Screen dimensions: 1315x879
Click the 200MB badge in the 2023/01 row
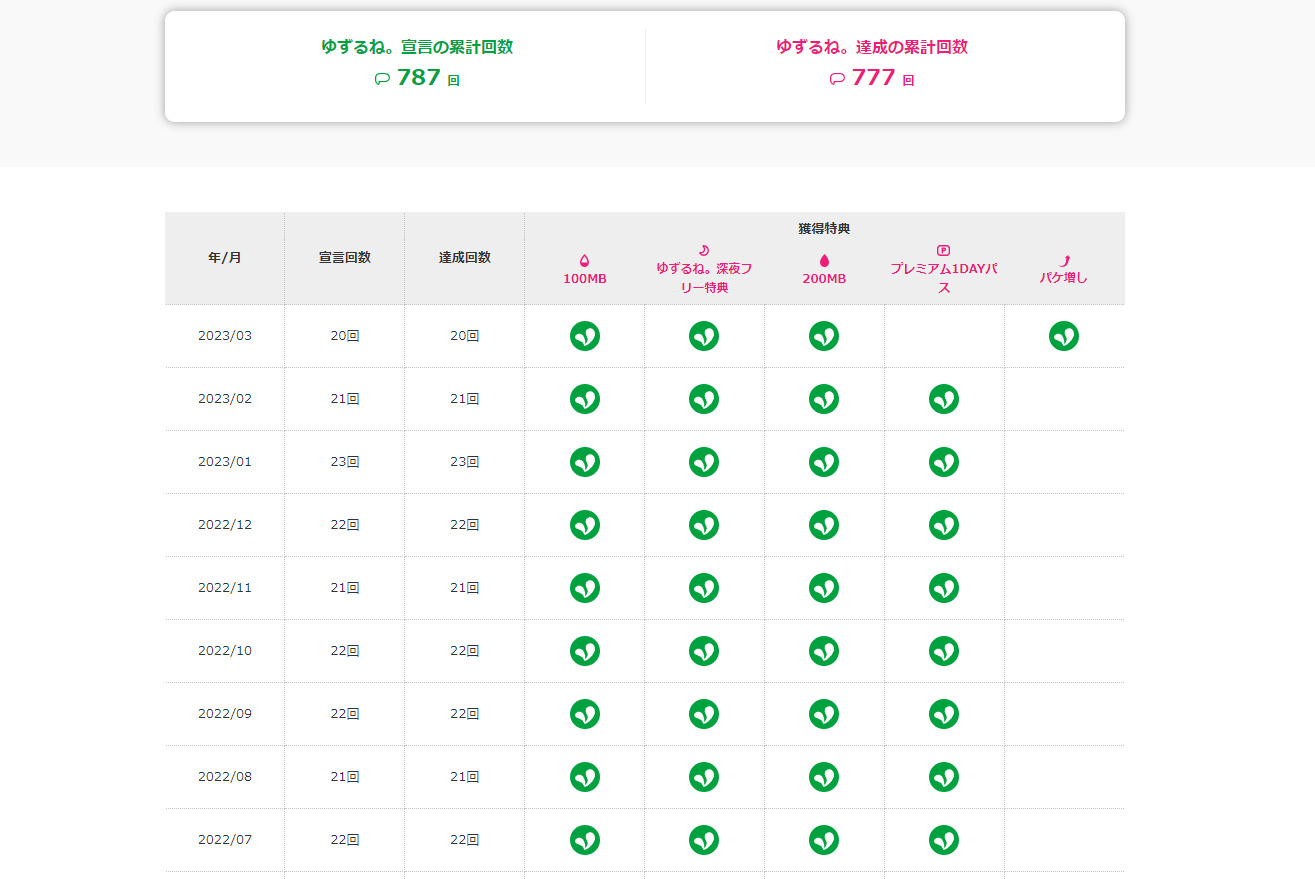point(824,462)
